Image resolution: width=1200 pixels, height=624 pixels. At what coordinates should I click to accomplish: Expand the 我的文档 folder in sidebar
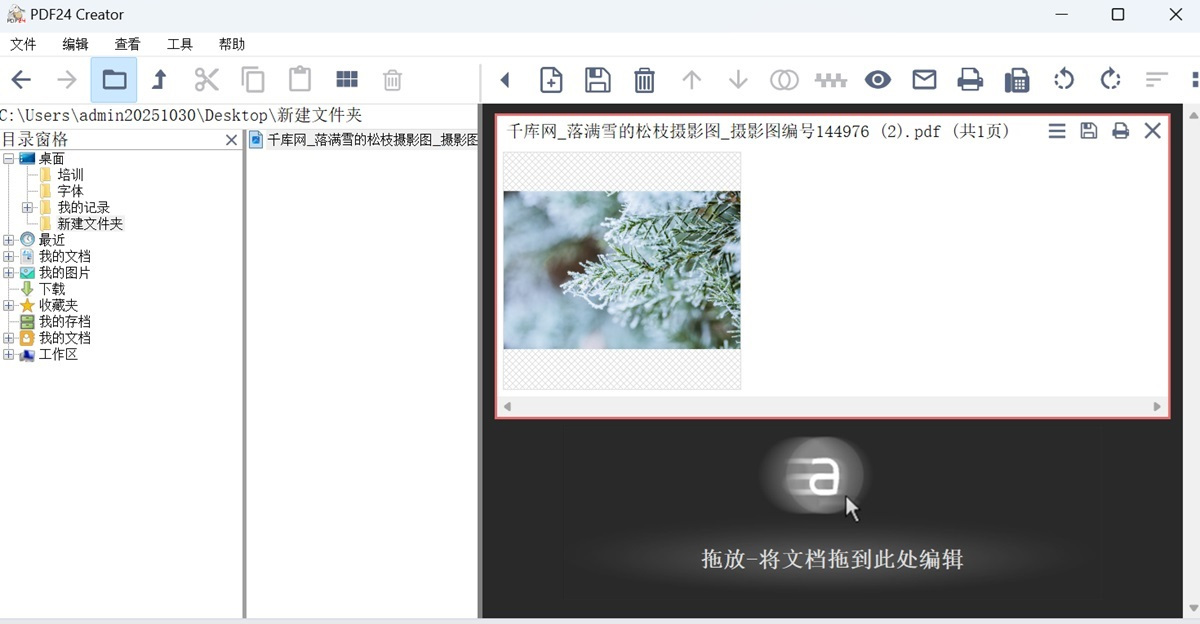(x=8, y=256)
